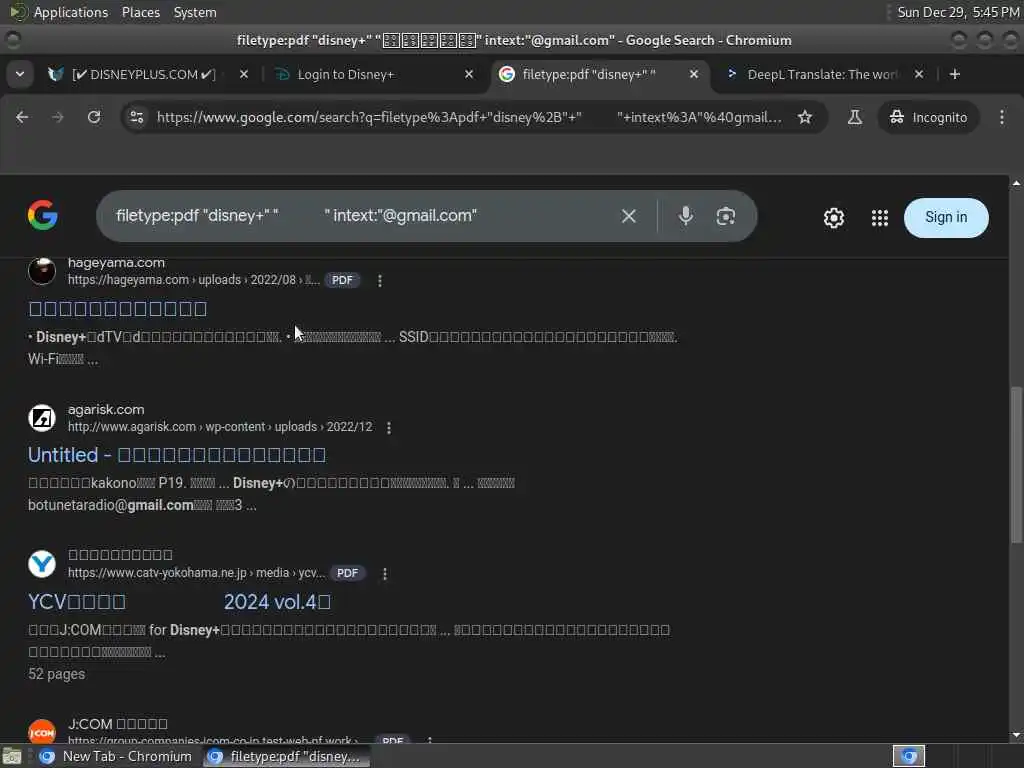Viewport: 1024px width, 768px height.
Task: Open Google quick settings gear
Action: [x=833, y=217]
